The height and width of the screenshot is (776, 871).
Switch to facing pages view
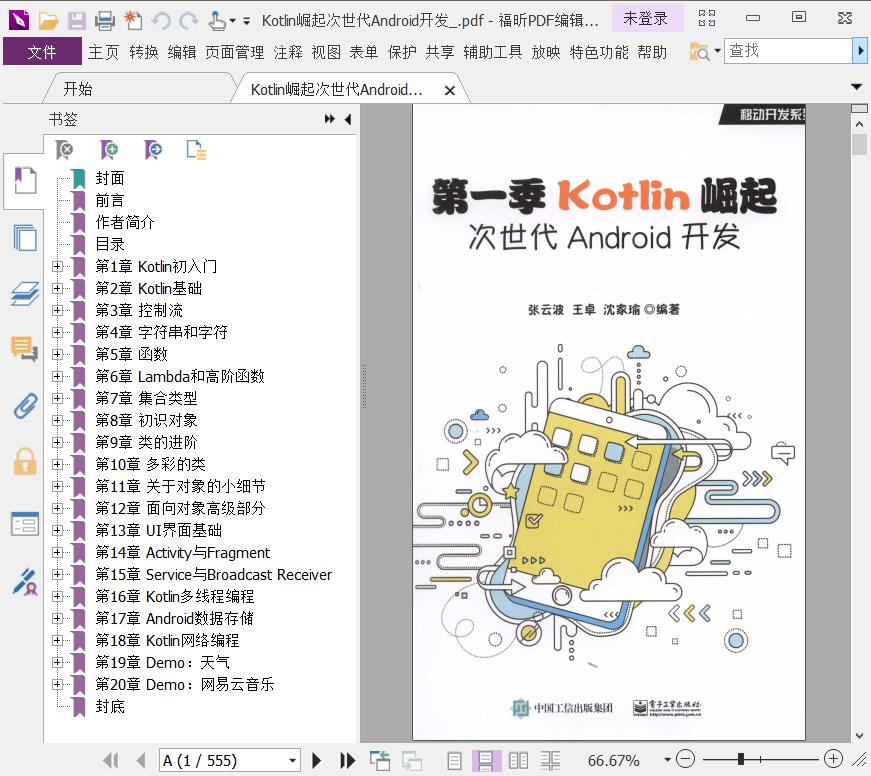(518, 760)
